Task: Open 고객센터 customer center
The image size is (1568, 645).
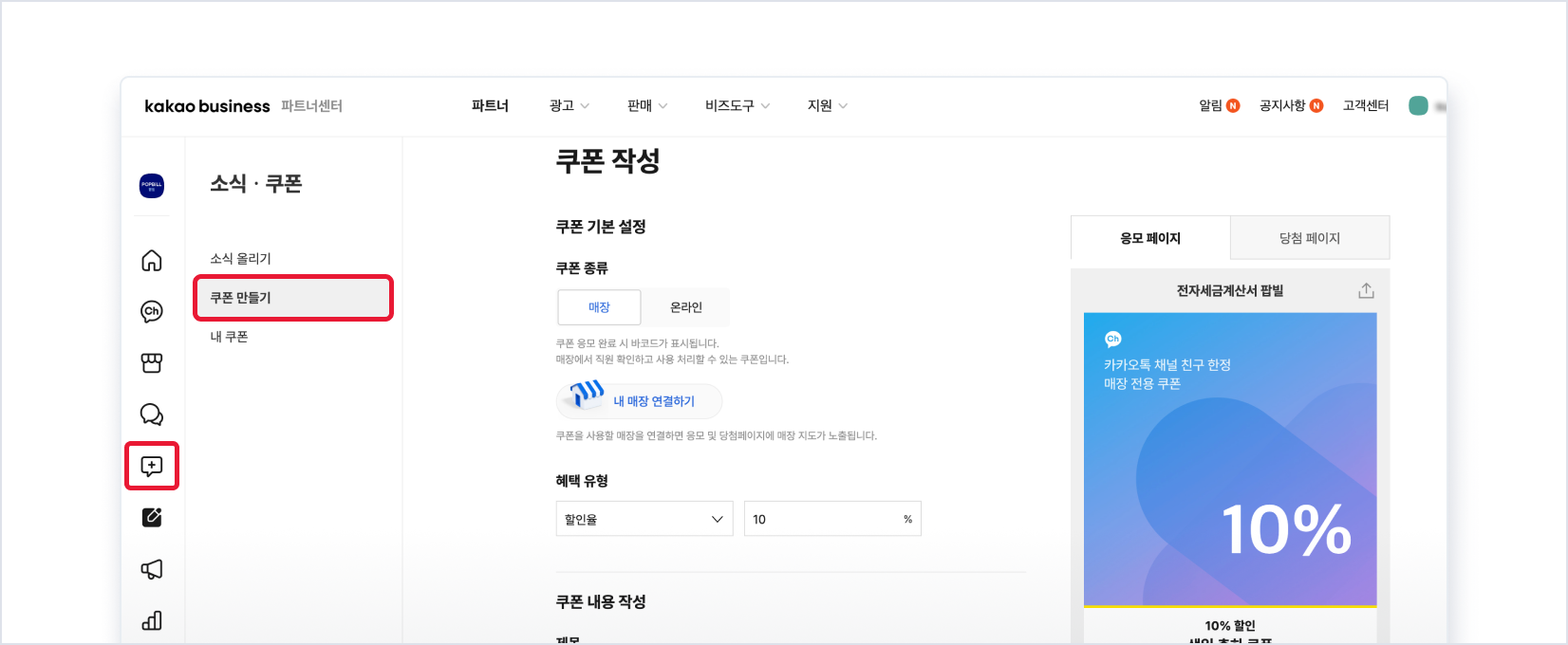Action: pyautogui.click(x=1366, y=106)
